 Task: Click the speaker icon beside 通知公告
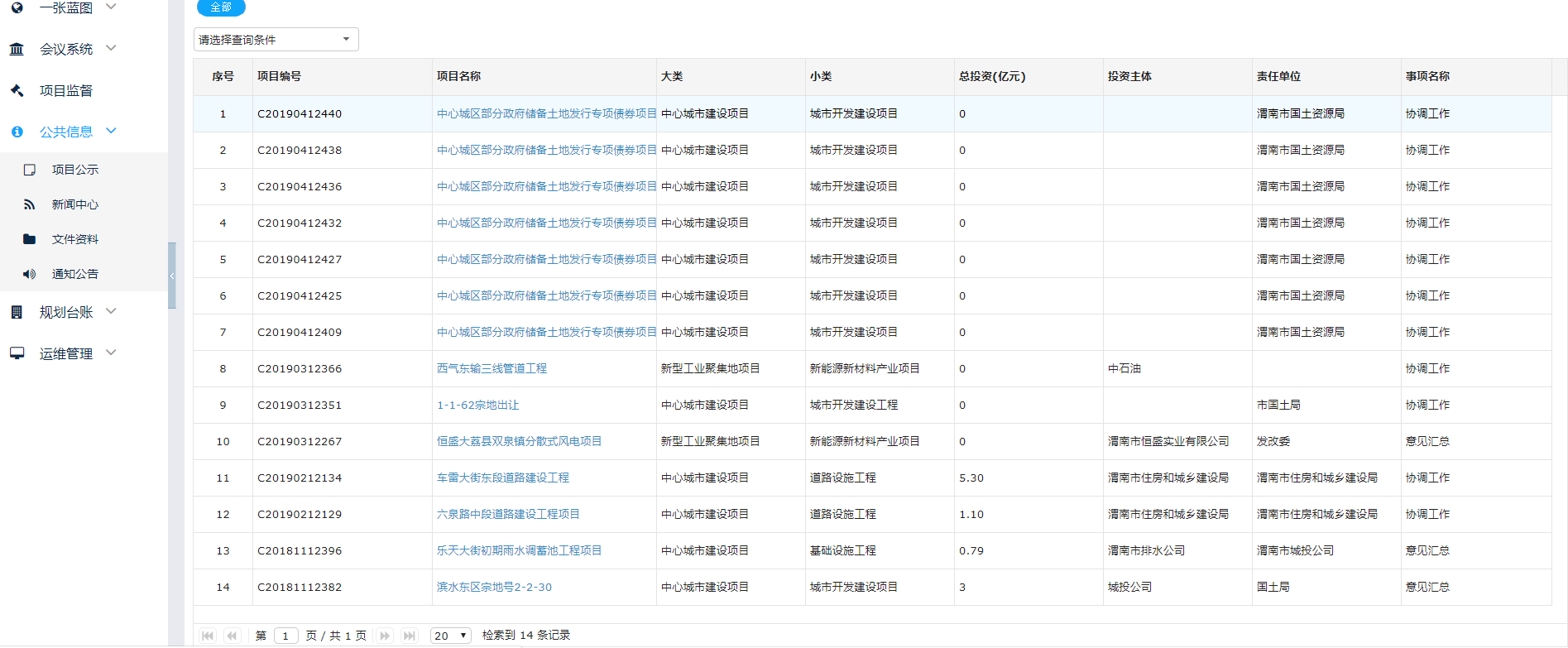(30, 274)
